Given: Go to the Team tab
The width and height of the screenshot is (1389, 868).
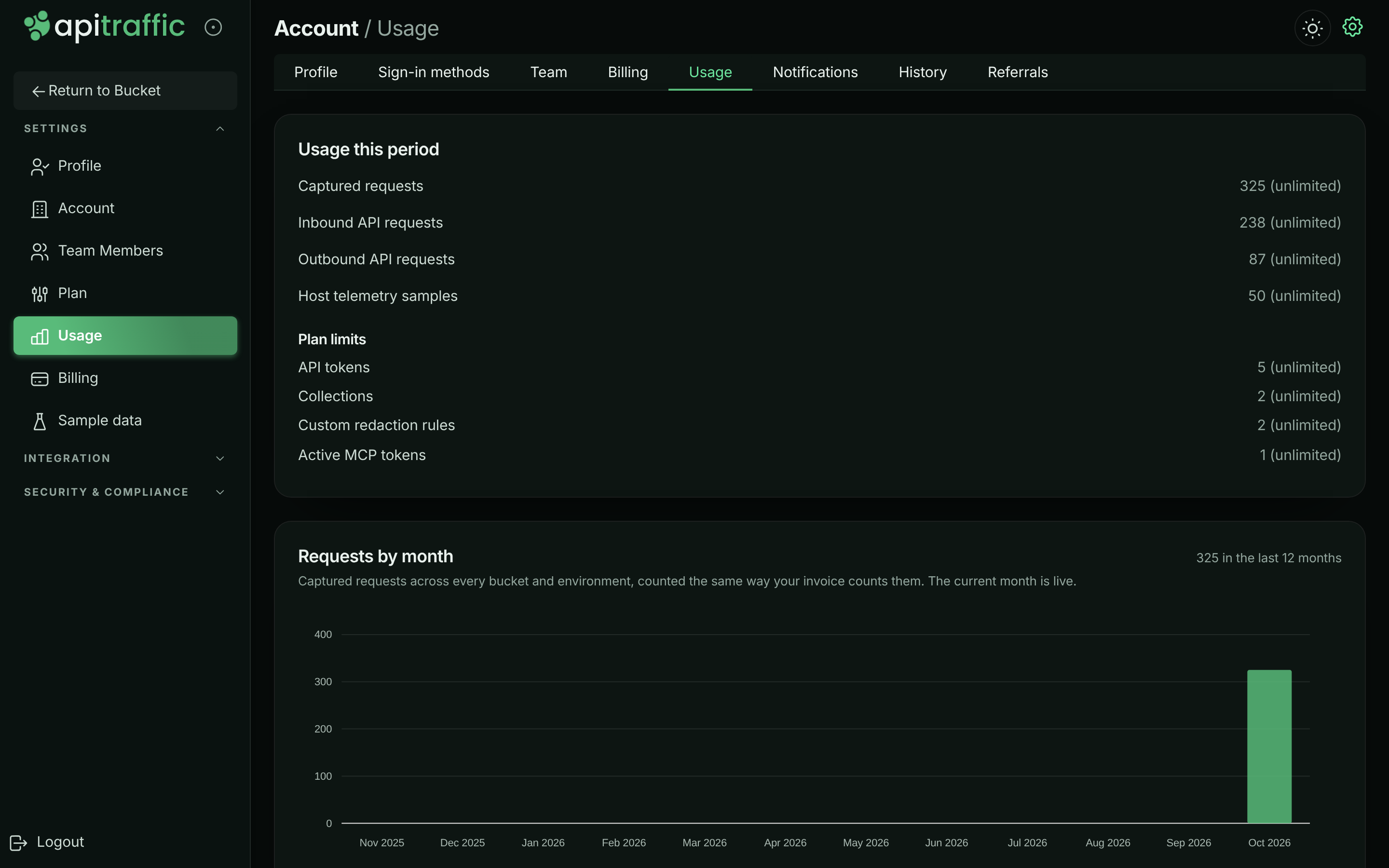Looking at the screenshot, I should click(x=549, y=72).
